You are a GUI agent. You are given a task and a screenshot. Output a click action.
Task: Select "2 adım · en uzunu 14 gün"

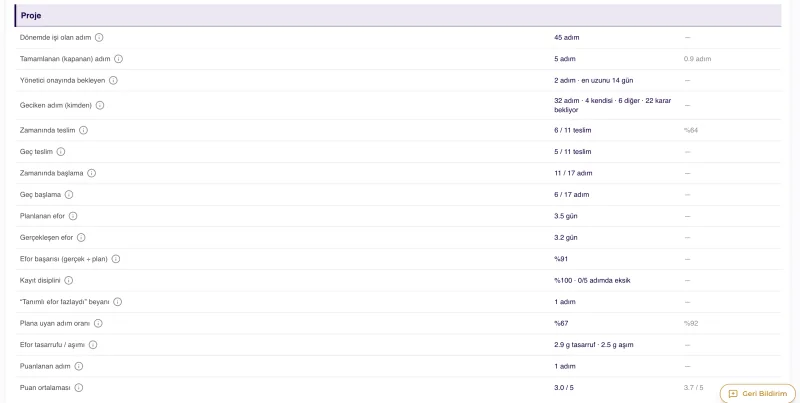[593, 80]
